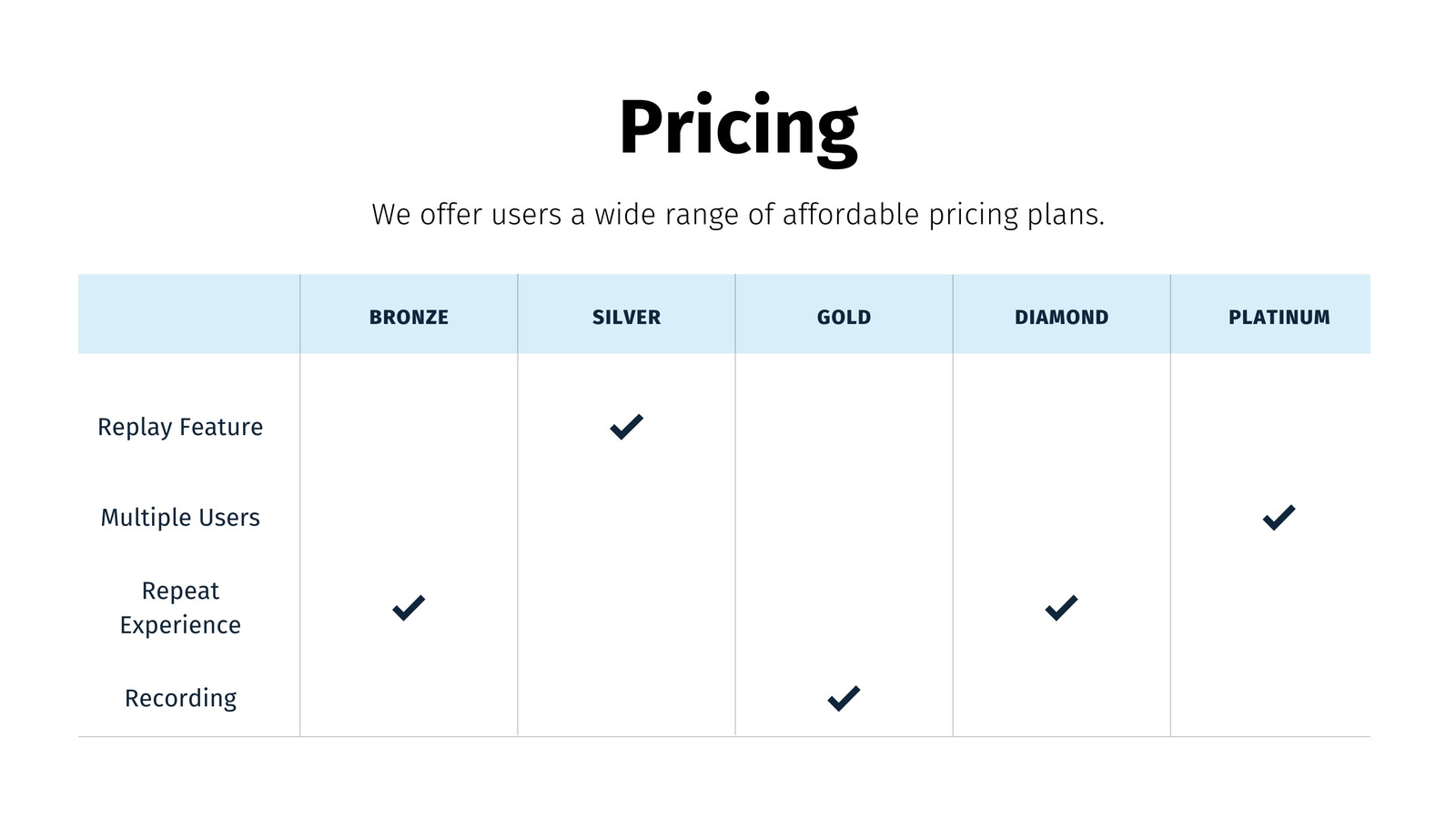Select the DIAMOND column header
This screenshot has height=819, width=1456.
click(1061, 318)
